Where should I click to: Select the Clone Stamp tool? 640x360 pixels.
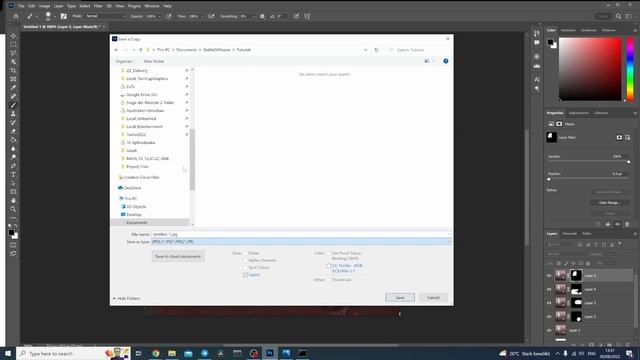coord(13,114)
